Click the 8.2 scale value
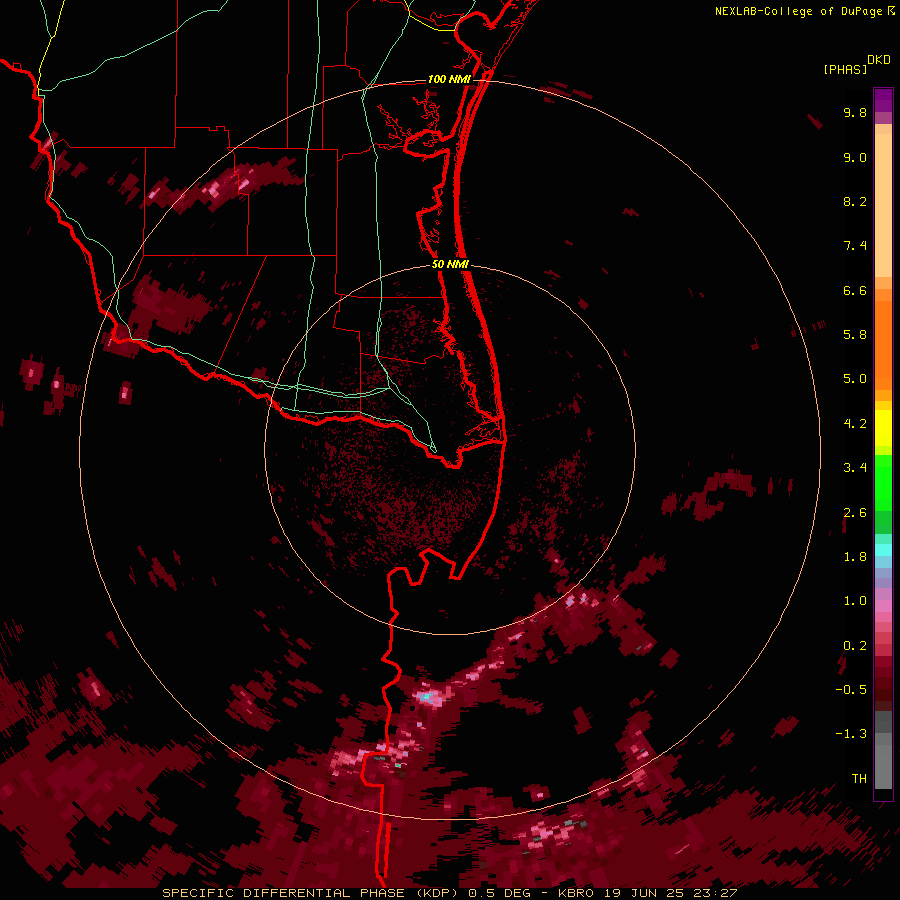The width and height of the screenshot is (900, 900). coord(855,201)
